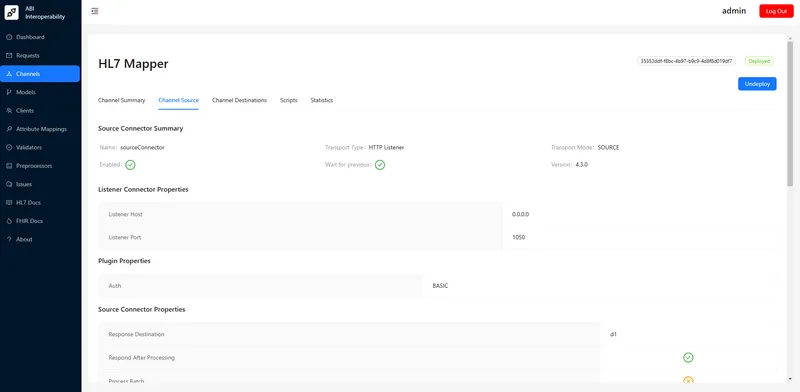Open the Validators section
The image size is (800, 392).
point(40,148)
